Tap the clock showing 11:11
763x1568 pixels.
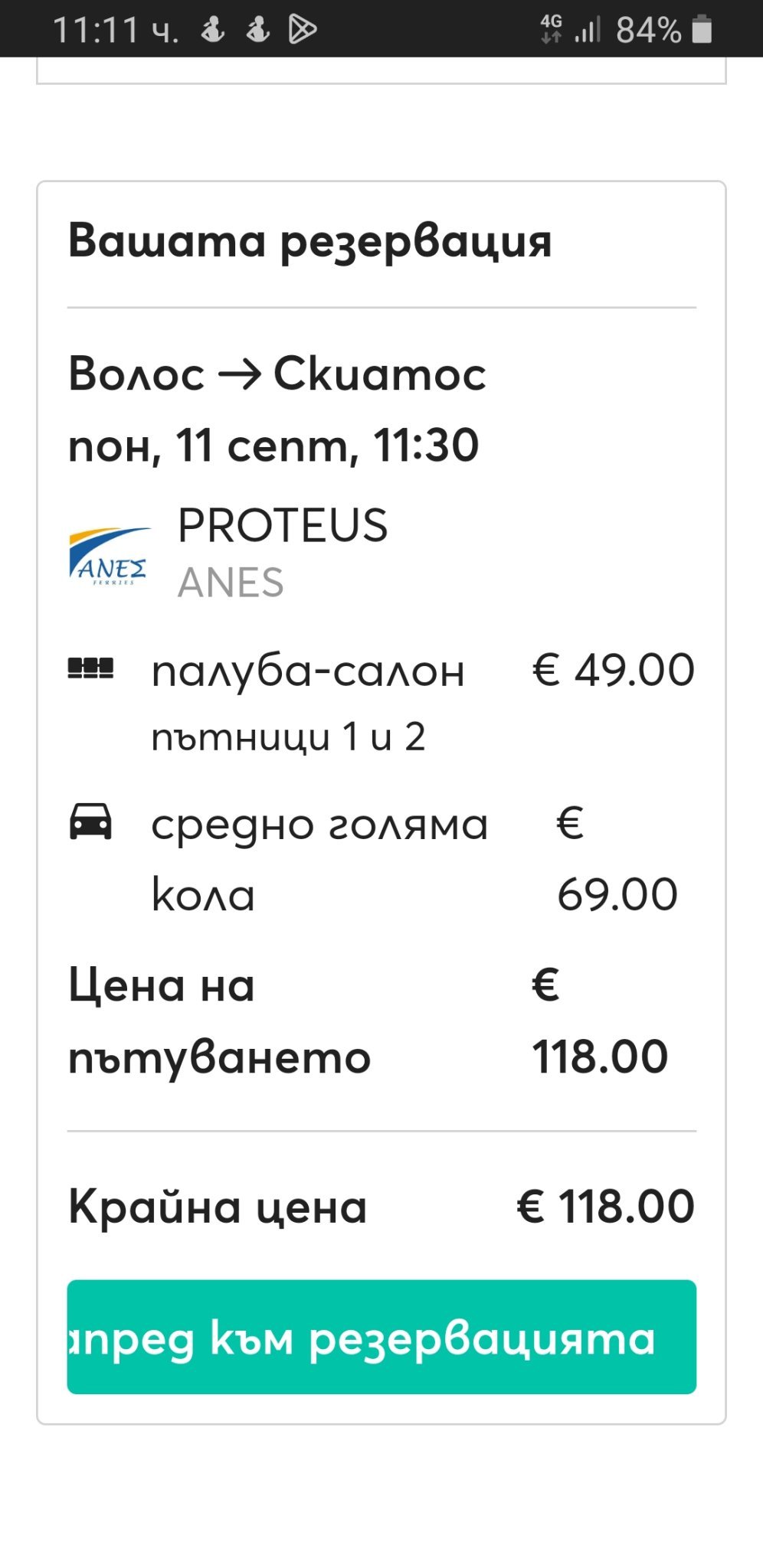(x=96, y=30)
